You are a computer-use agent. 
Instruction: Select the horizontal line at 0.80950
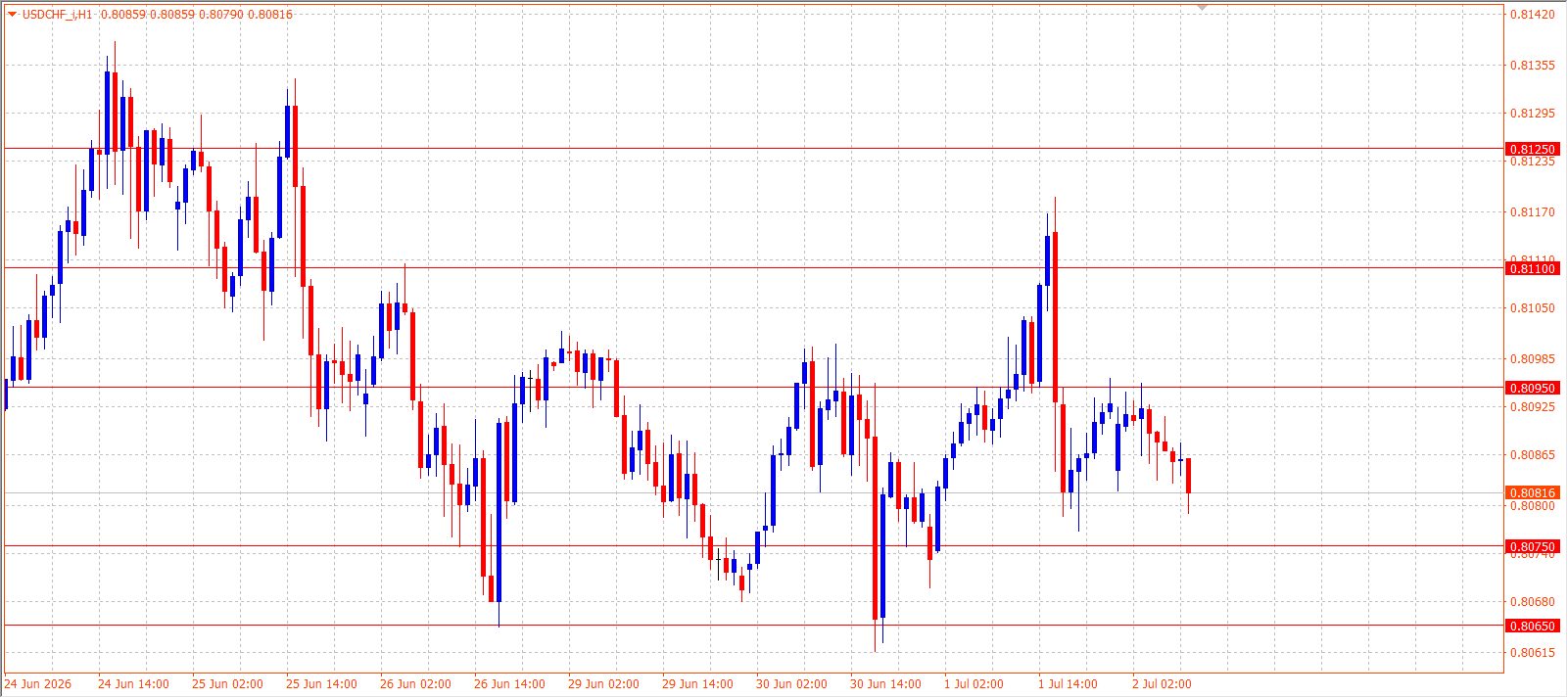[x=754, y=388]
